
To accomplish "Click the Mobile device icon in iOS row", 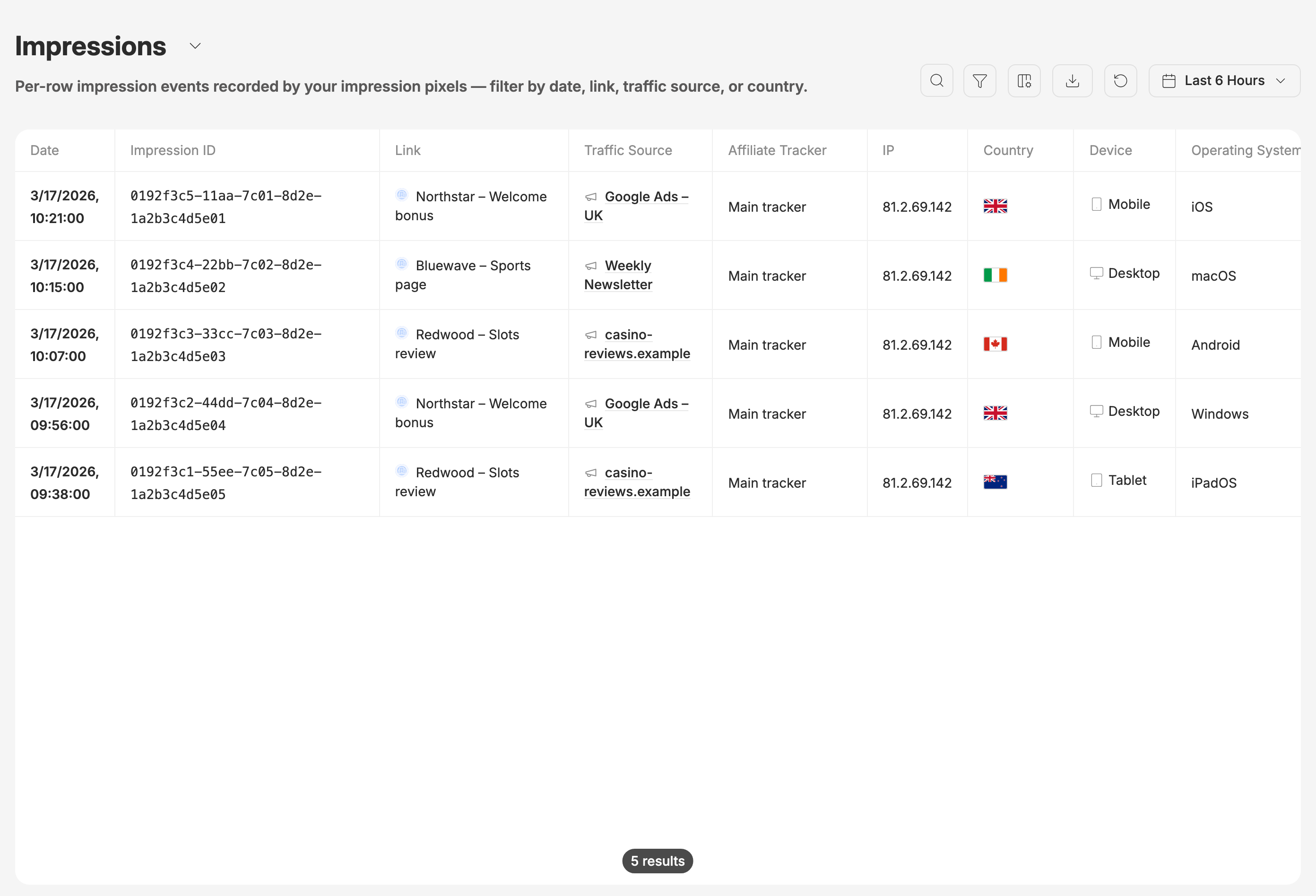I will pyautogui.click(x=1096, y=204).
